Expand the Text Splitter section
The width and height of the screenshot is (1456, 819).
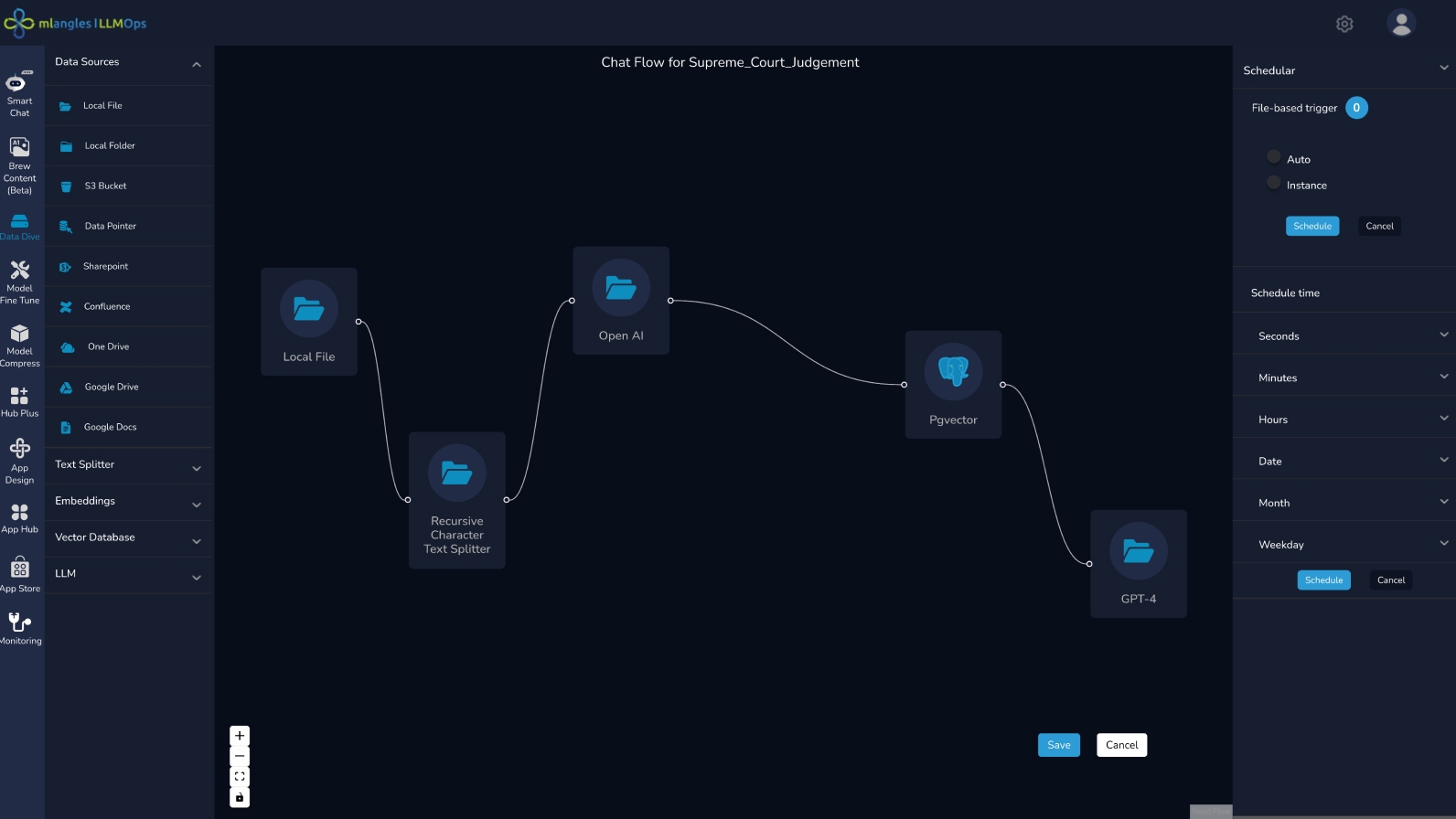coord(197,468)
